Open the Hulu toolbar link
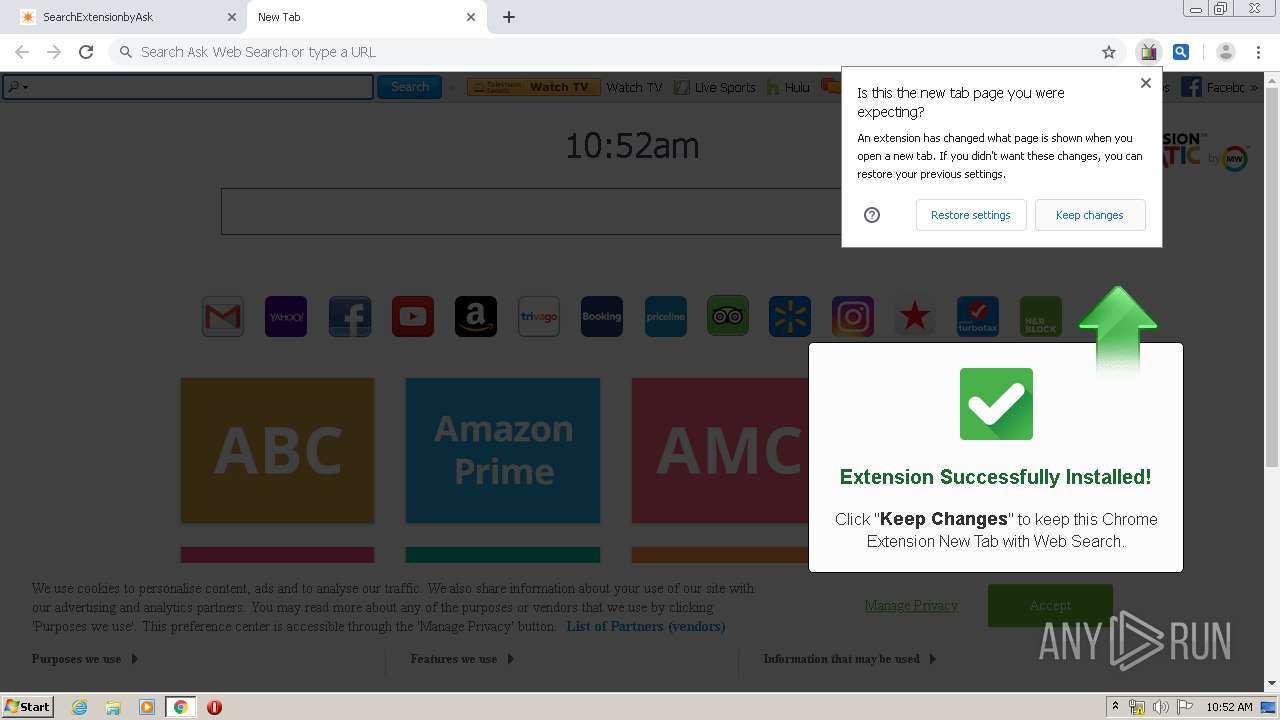This screenshot has width=1280, height=720. coord(788,87)
